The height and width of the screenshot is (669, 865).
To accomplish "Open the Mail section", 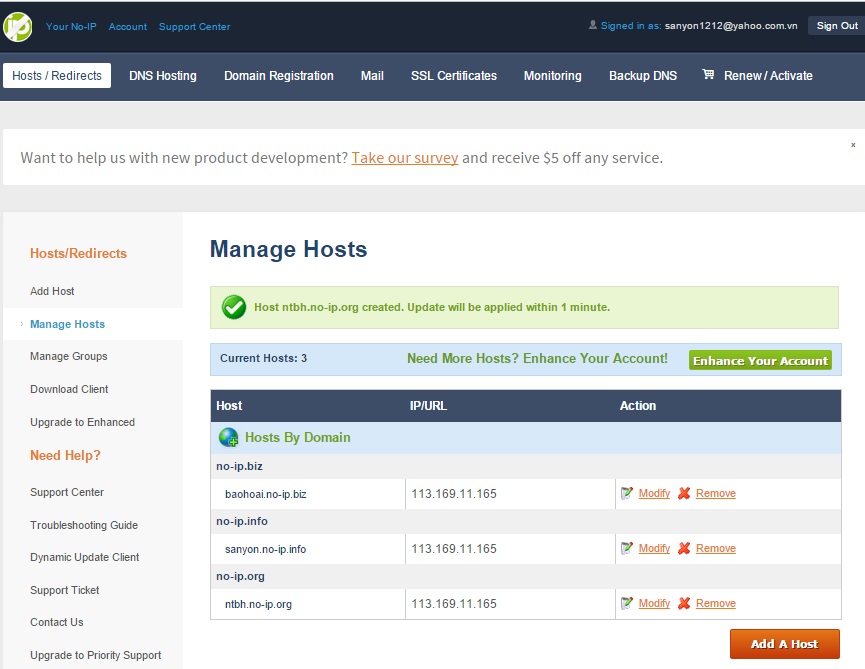I will (x=372, y=76).
